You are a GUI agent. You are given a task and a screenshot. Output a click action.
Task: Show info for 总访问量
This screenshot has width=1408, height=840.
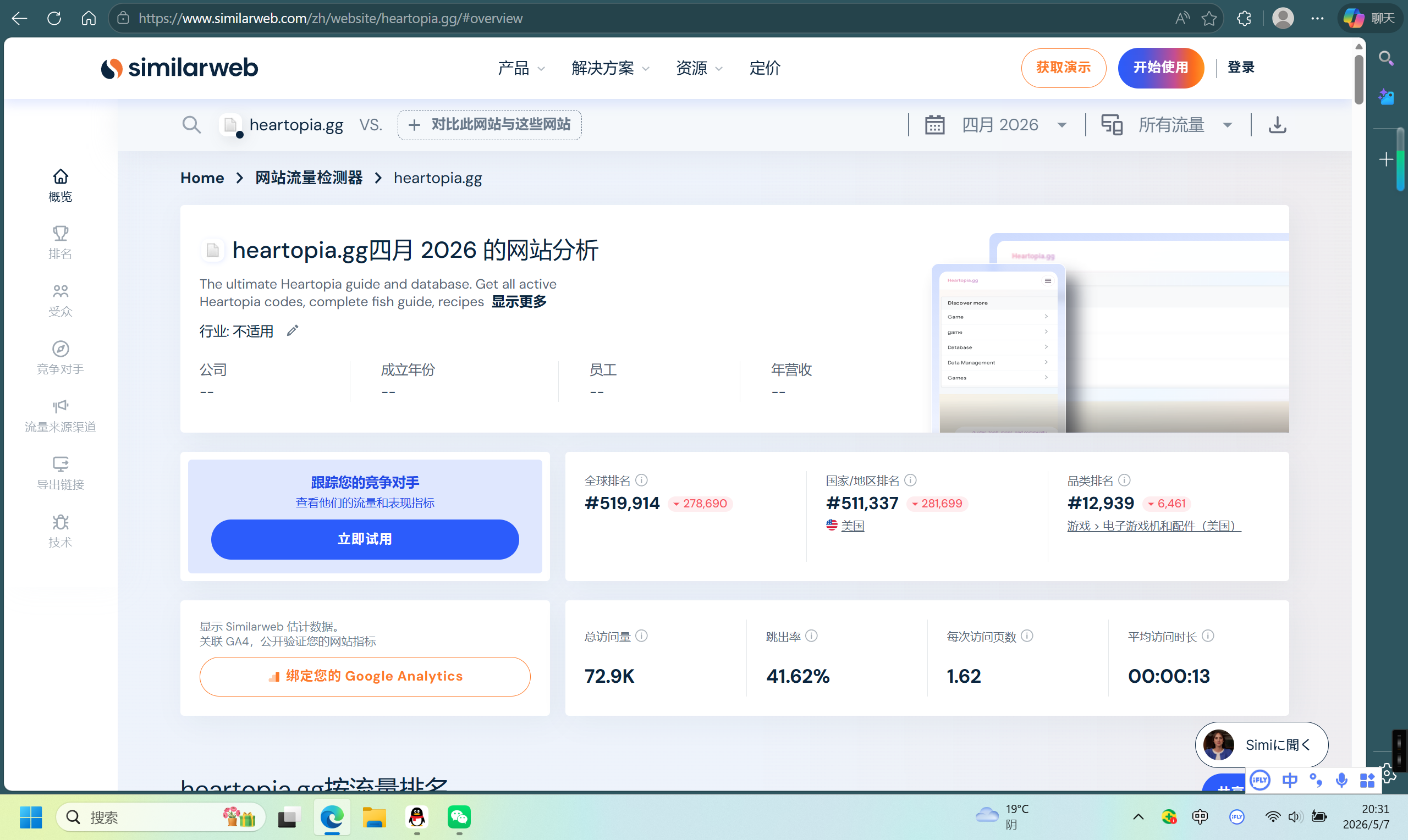[x=641, y=635]
